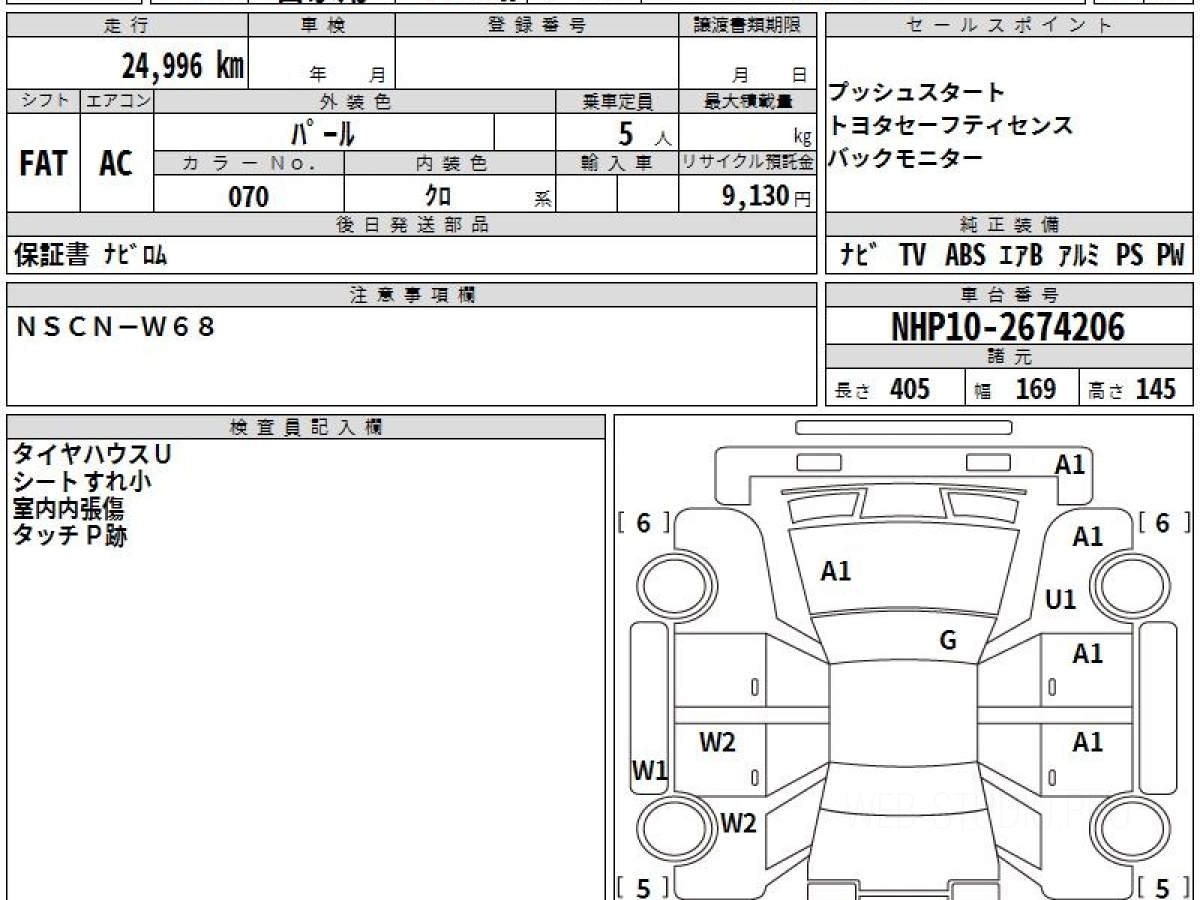
Task: Click the W2 mark on left rear door
Action: click(717, 743)
